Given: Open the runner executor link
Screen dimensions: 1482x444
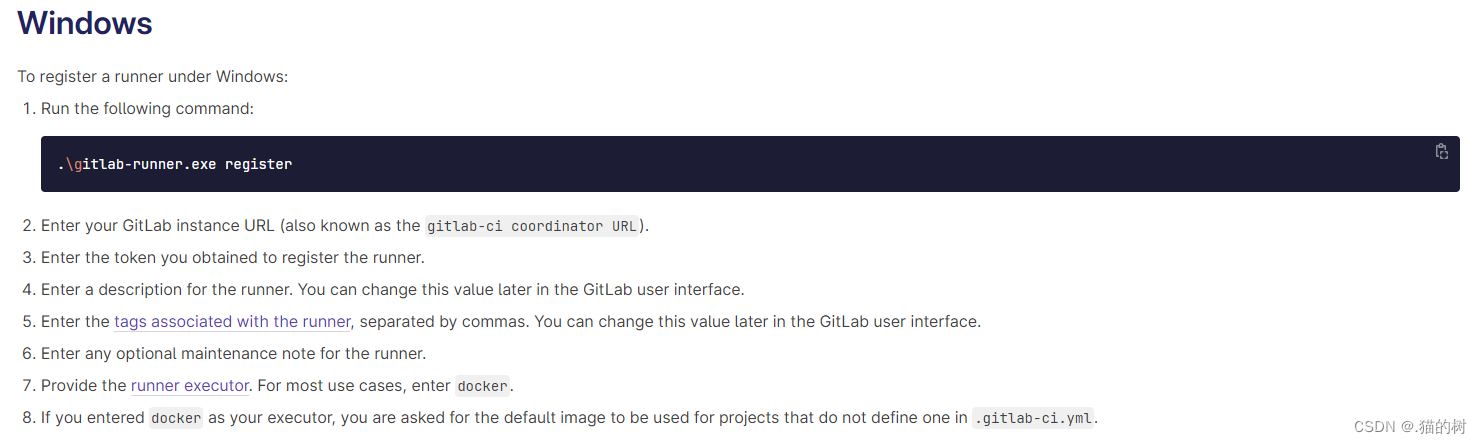Looking at the screenshot, I should tap(189, 386).
